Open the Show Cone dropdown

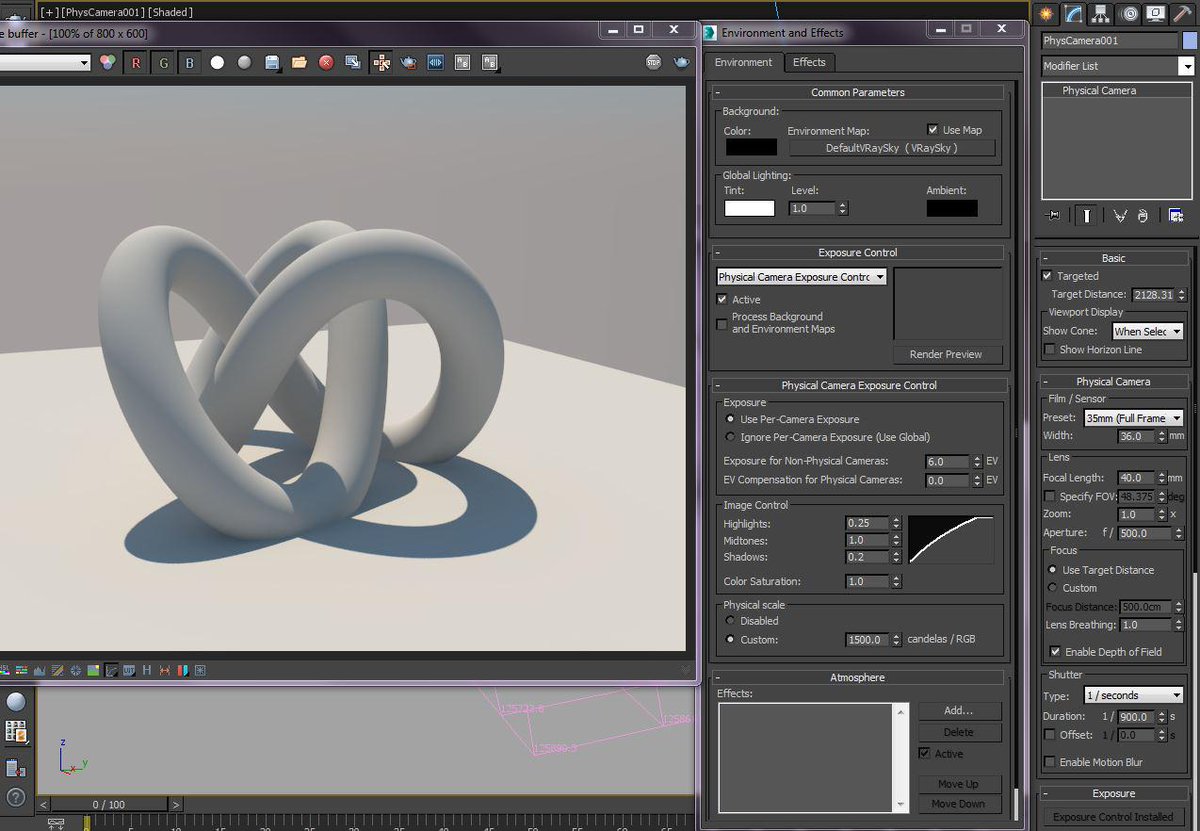click(1148, 331)
